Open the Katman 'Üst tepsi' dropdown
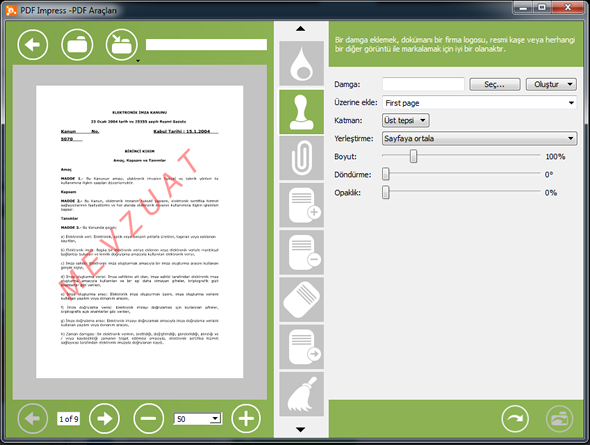 point(406,120)
